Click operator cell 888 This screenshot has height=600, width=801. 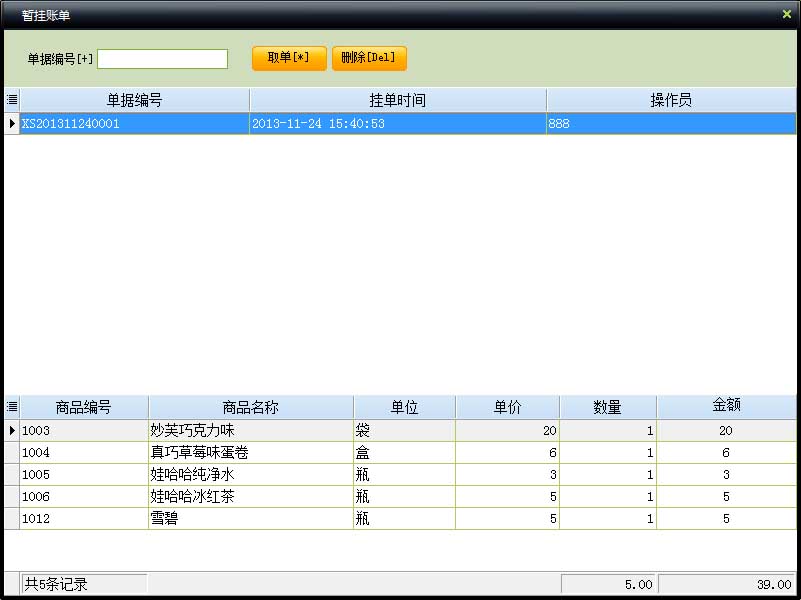(671, 123)
